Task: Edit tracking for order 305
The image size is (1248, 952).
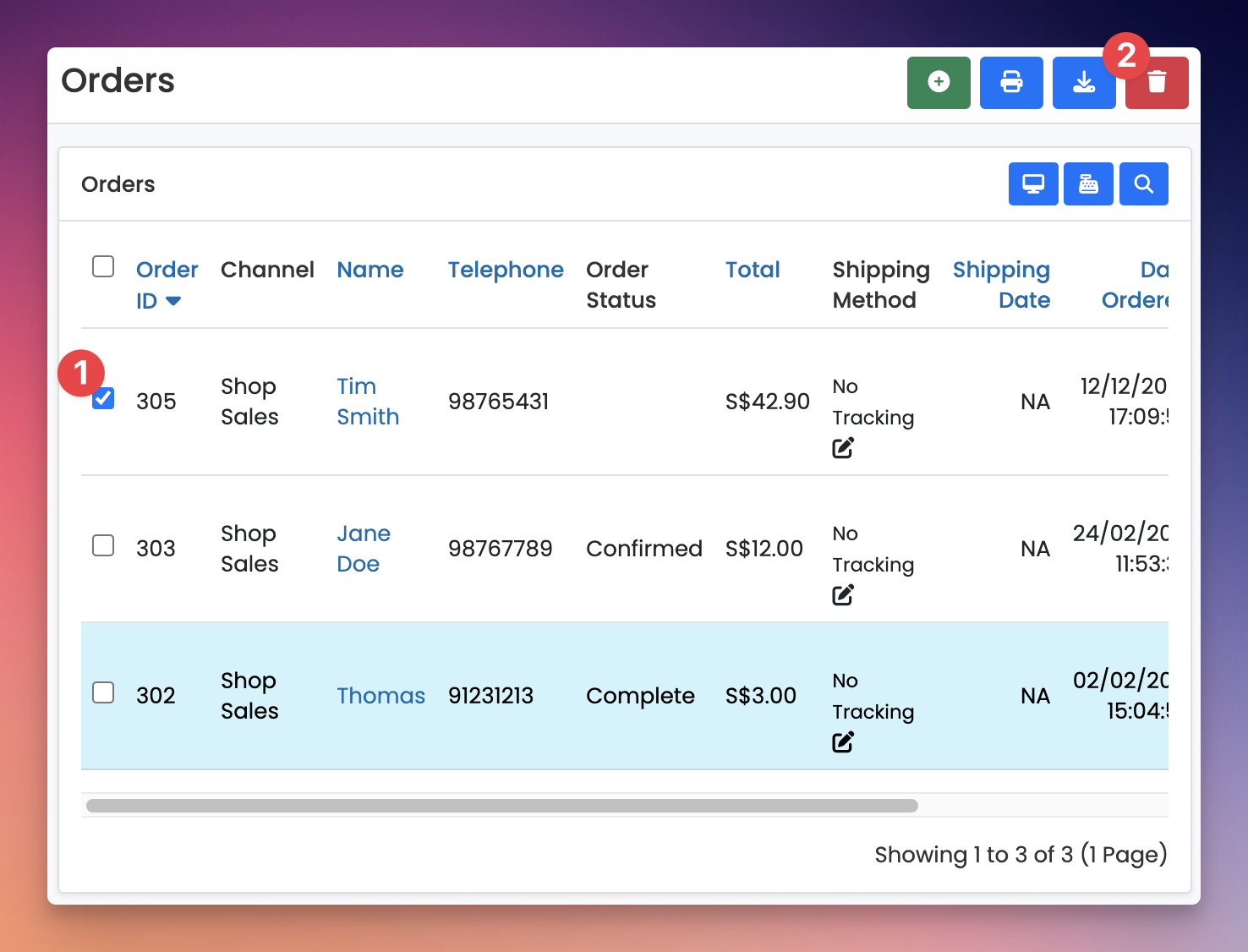Action: pyautogui.click(x=843, y=448)
